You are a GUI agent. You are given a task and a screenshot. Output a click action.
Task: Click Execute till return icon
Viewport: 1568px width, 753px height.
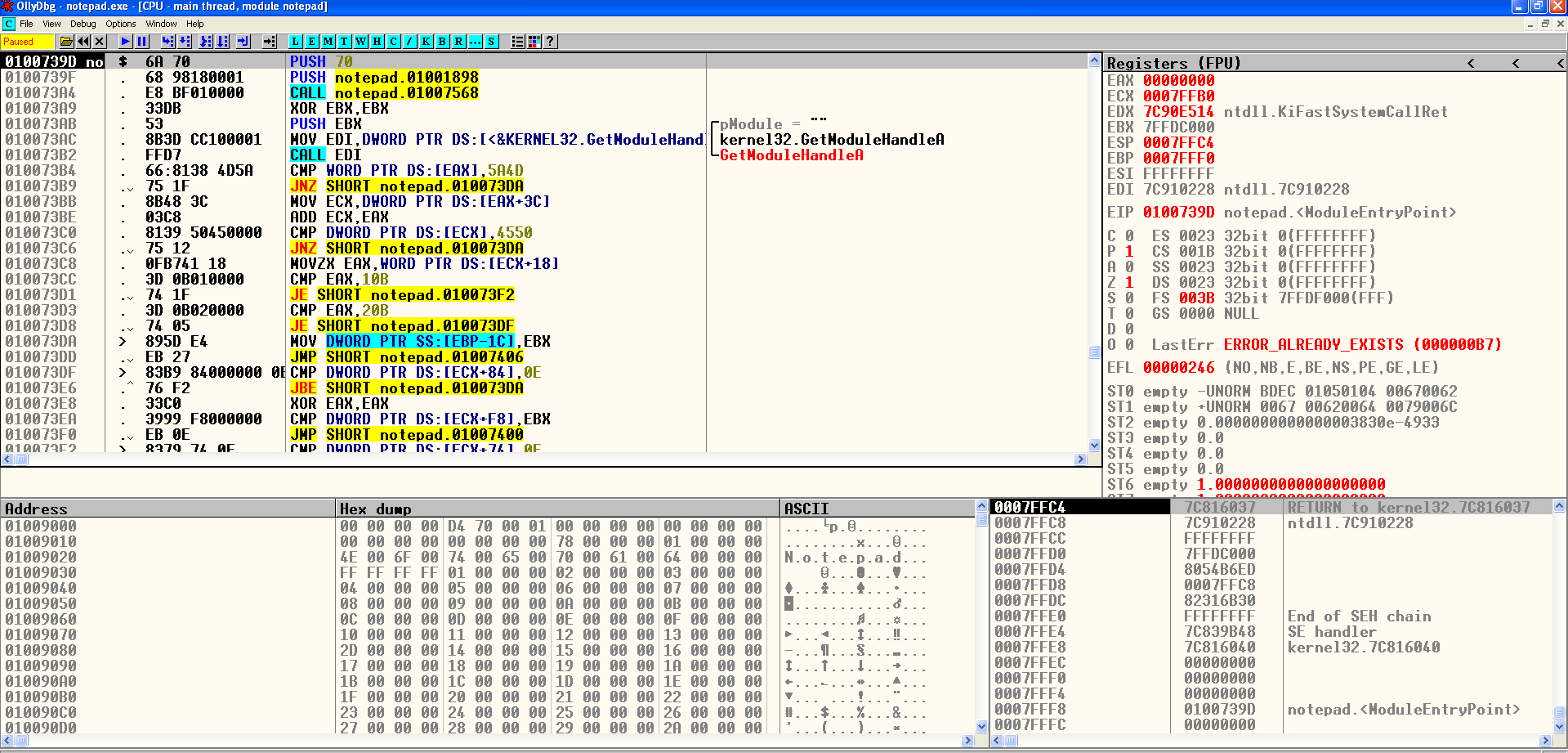coord(243,41)
